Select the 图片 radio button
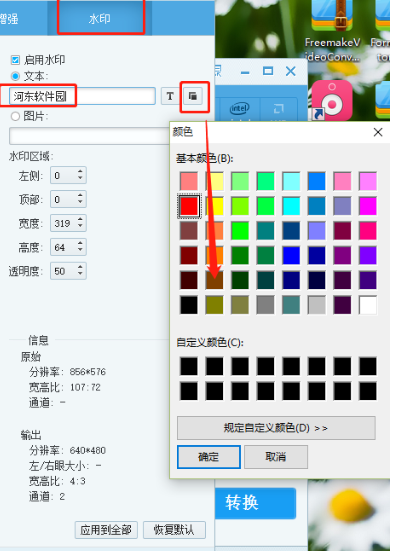 (x=15, y=116)
